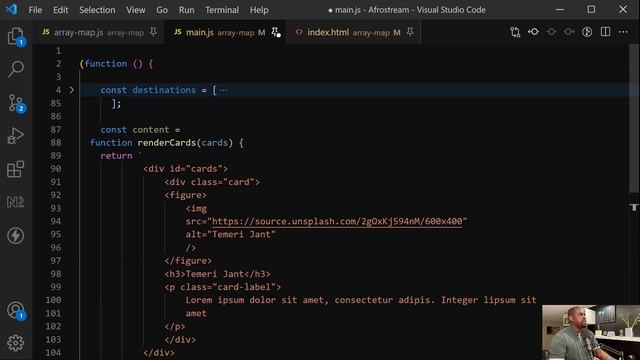Screen dimensions: 640x360
Task: Open the Run and Debug view
Action: (x=16, y=136)
